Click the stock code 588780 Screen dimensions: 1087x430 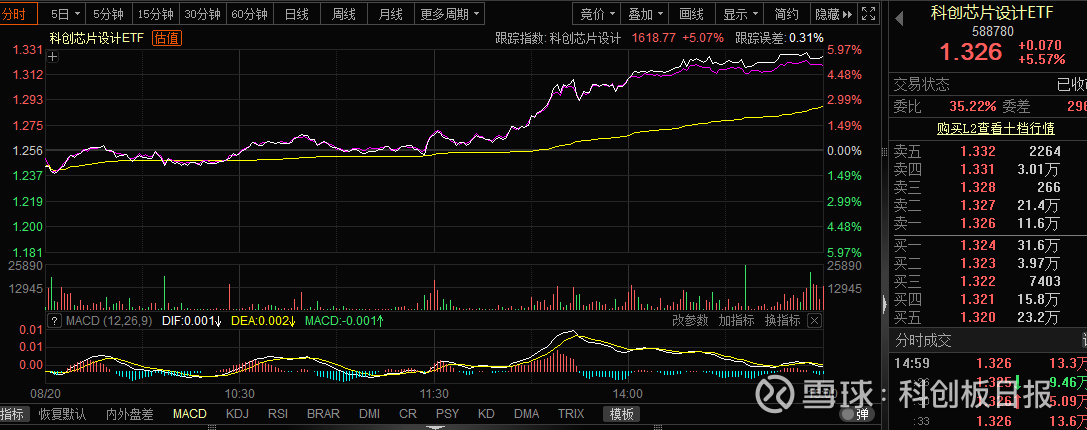click(993, 31)
